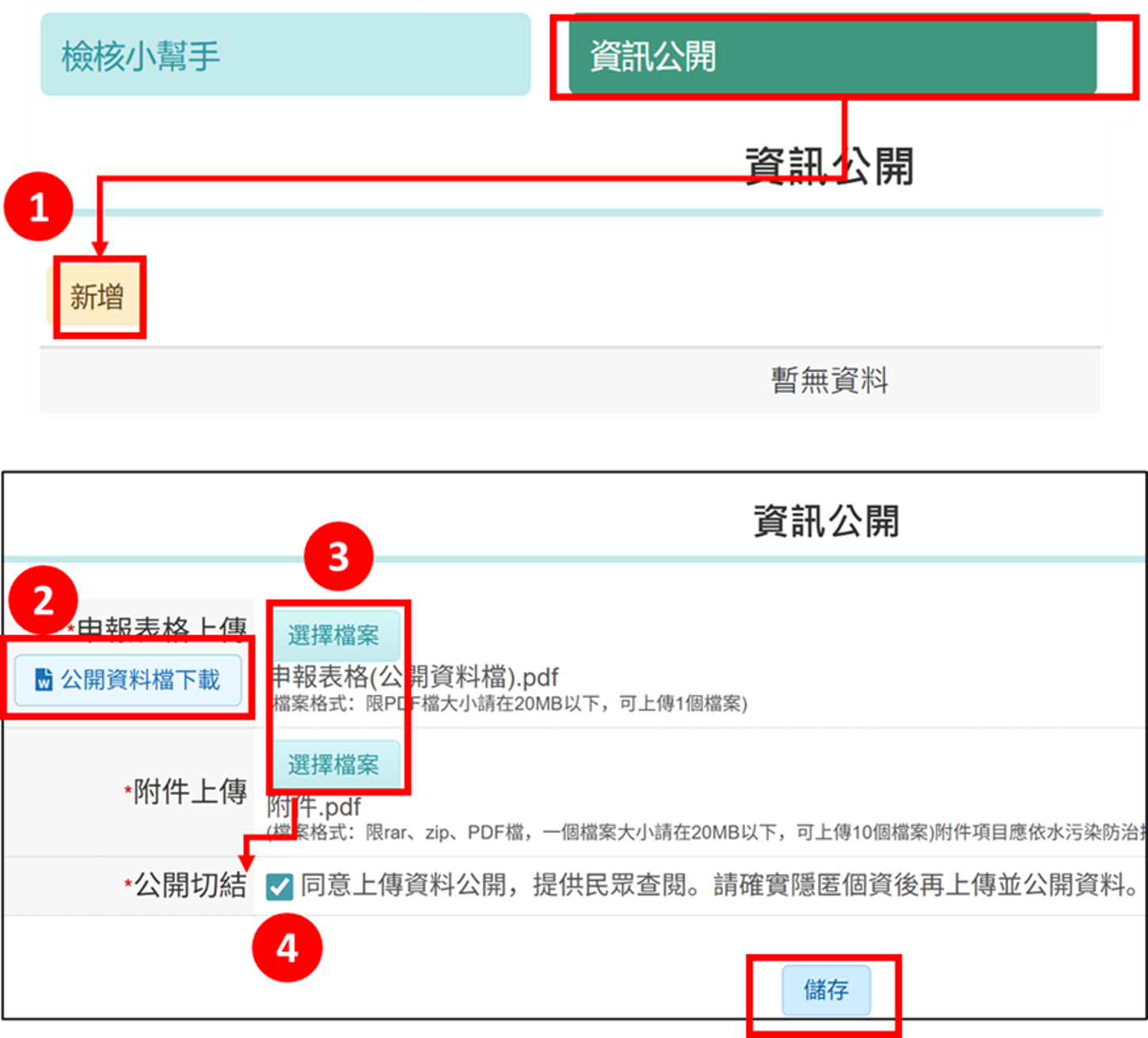Choose a file for 申報表格上傳 via 選擇檔案
This screenshot has height=1038, width=1148.
pyautogui.click(x=333, y=635)
